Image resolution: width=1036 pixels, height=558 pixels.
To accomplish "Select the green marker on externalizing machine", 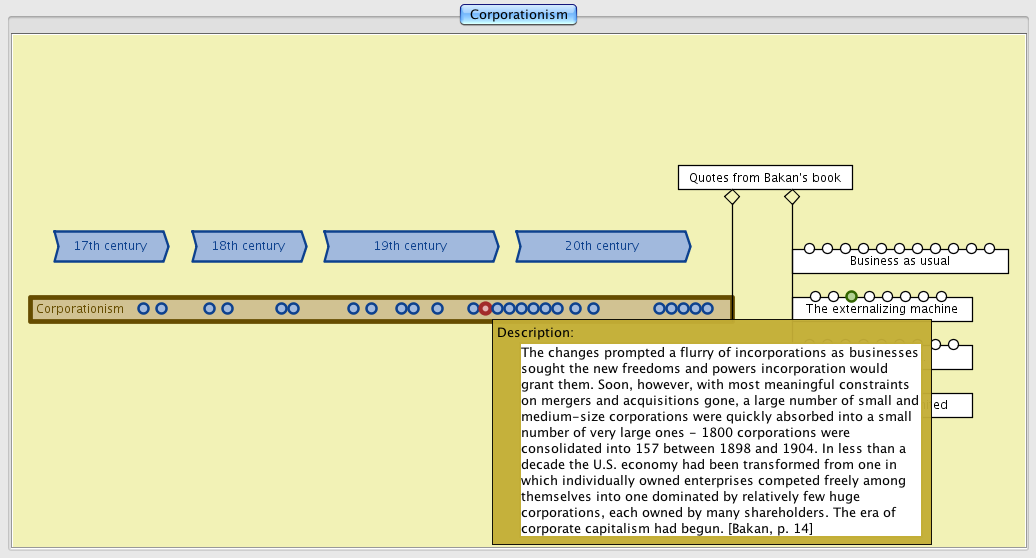I will [851, 296].
